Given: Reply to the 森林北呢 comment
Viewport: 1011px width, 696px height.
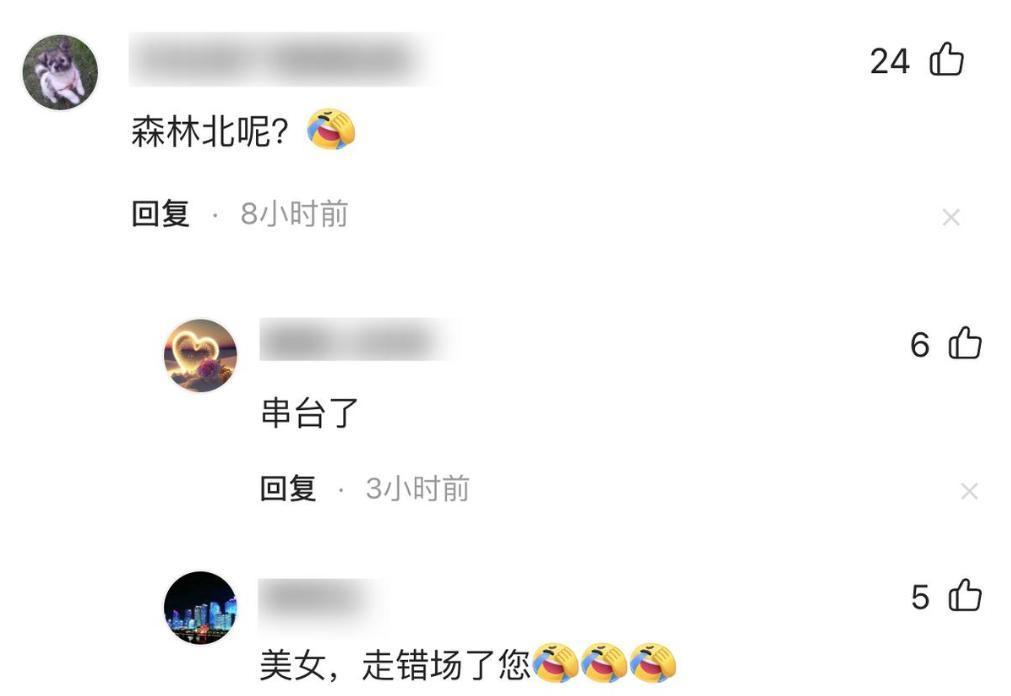Looking at the screenshot, I should (x=160, y=214).
